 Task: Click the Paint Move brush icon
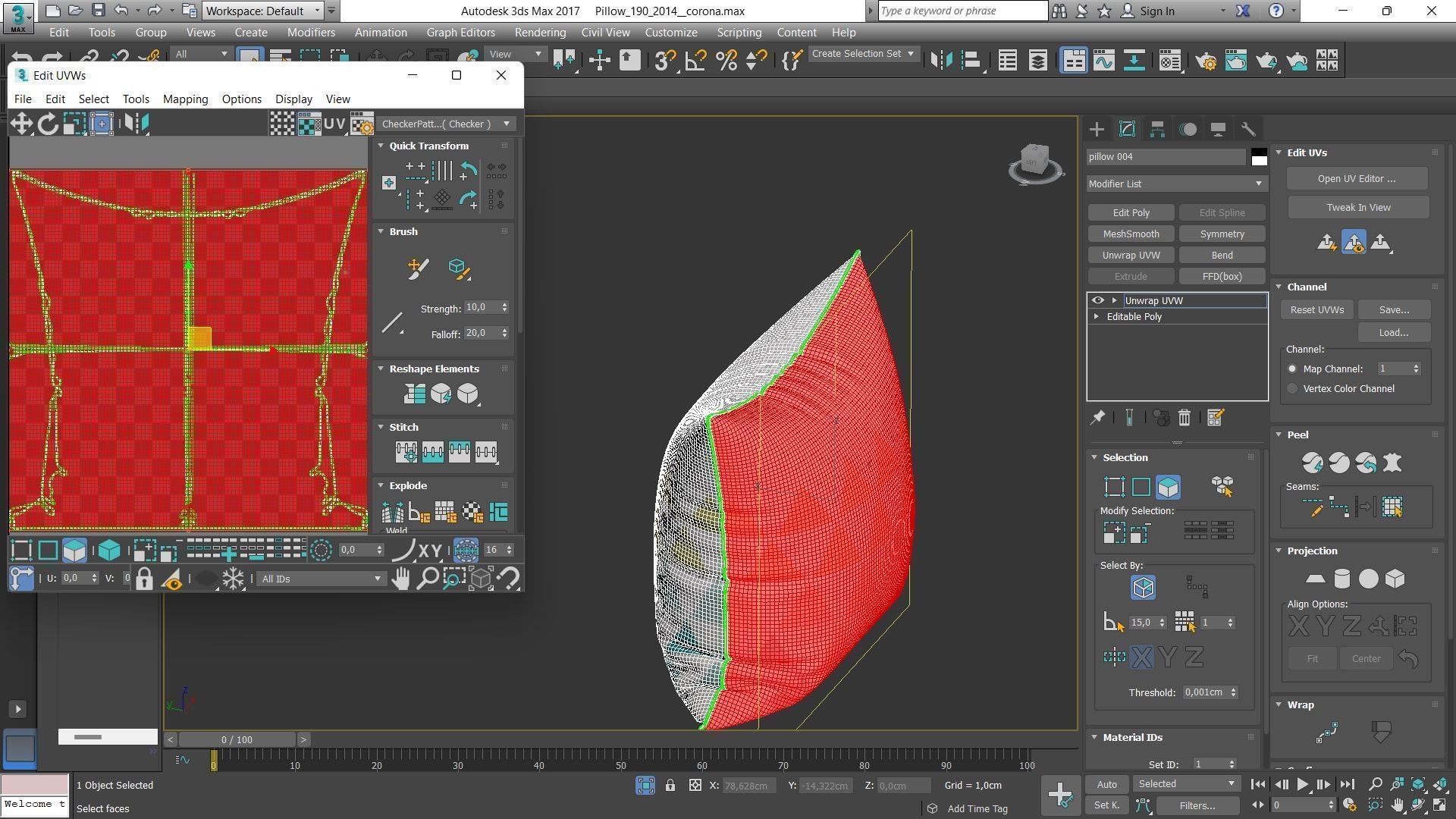click(x=418, y=268)
